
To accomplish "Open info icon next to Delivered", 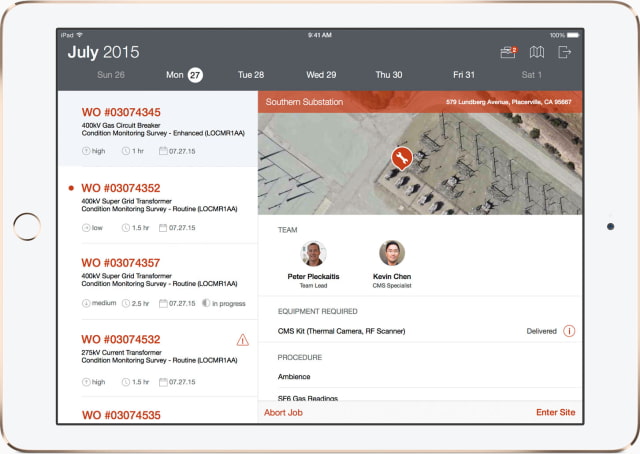I will pyautogui.click(x=569, y=331).
